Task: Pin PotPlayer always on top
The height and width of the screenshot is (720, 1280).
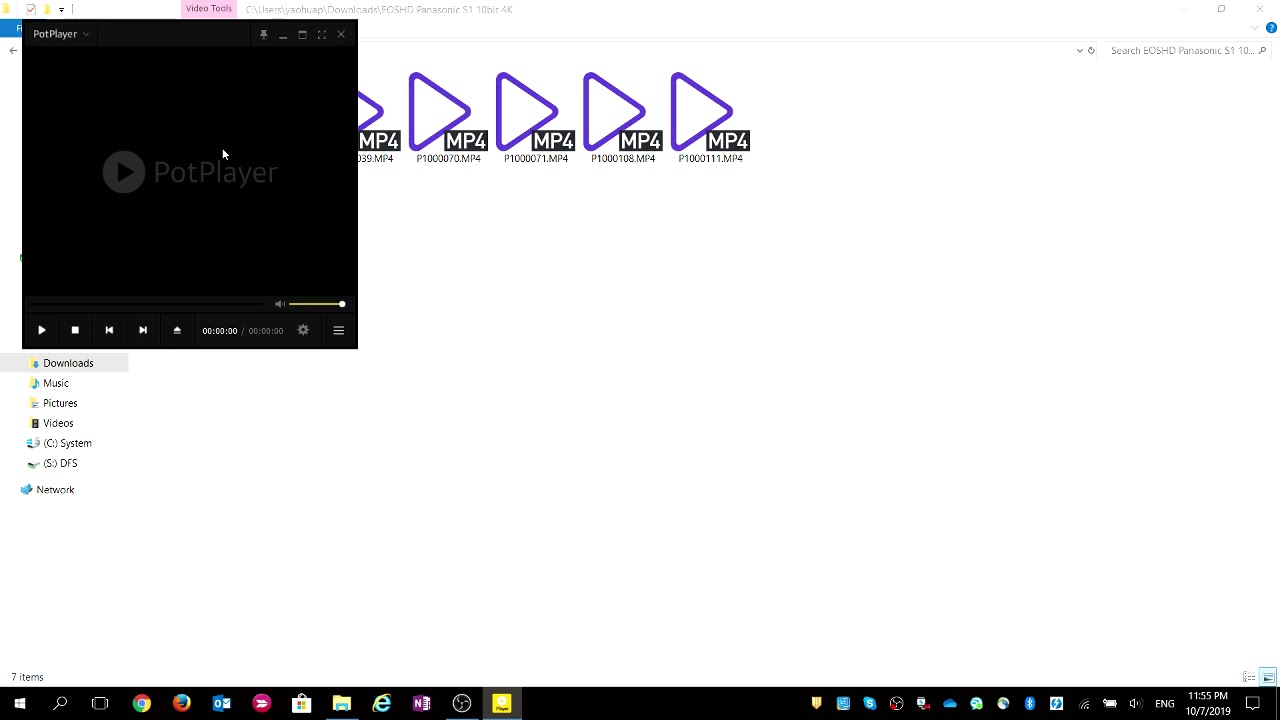Action: (264, 34)
